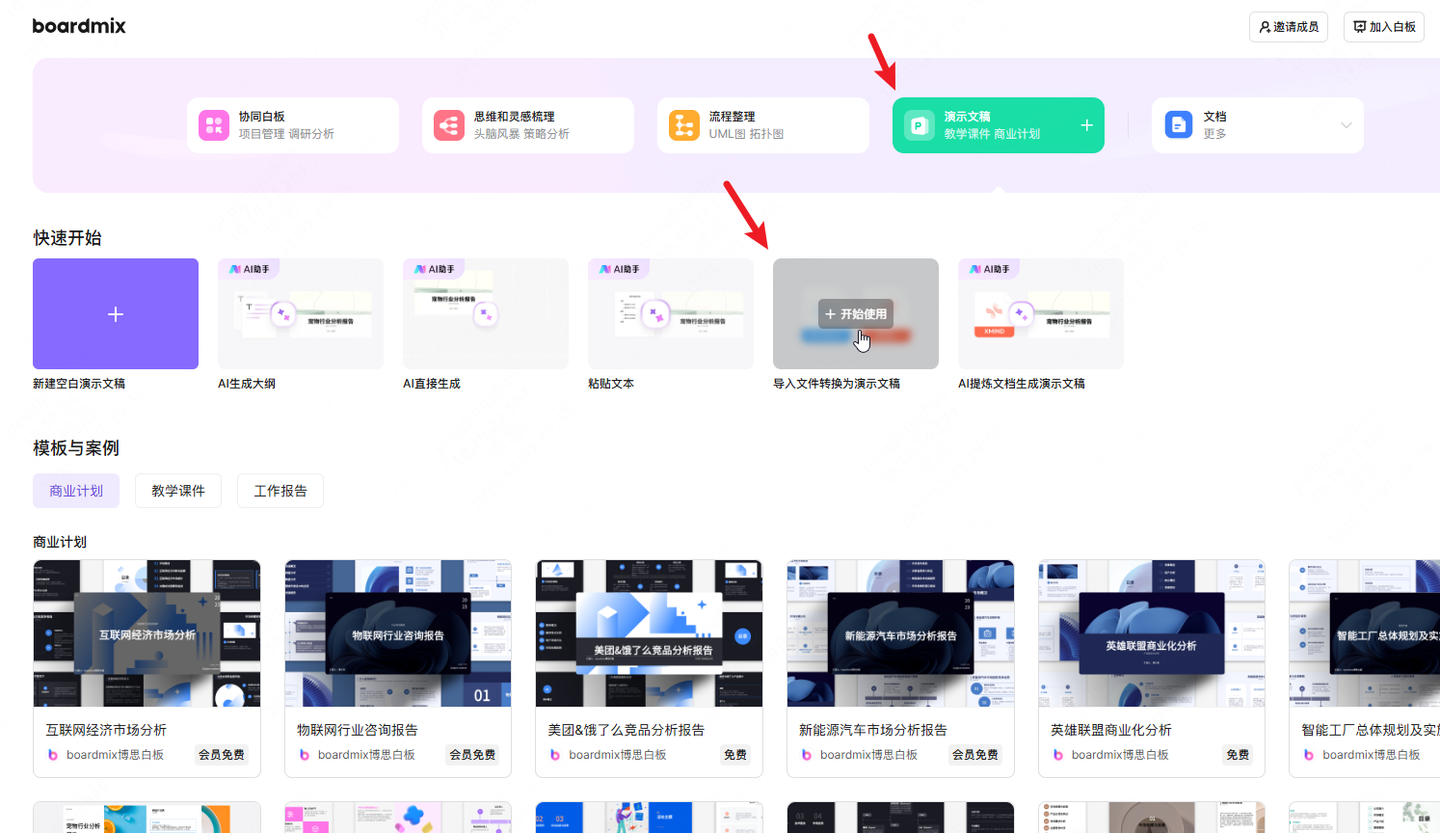This screenshot has height=833, width=1440.
Task: Click the 加入白板 button
Action: (x=1384, y=27)
